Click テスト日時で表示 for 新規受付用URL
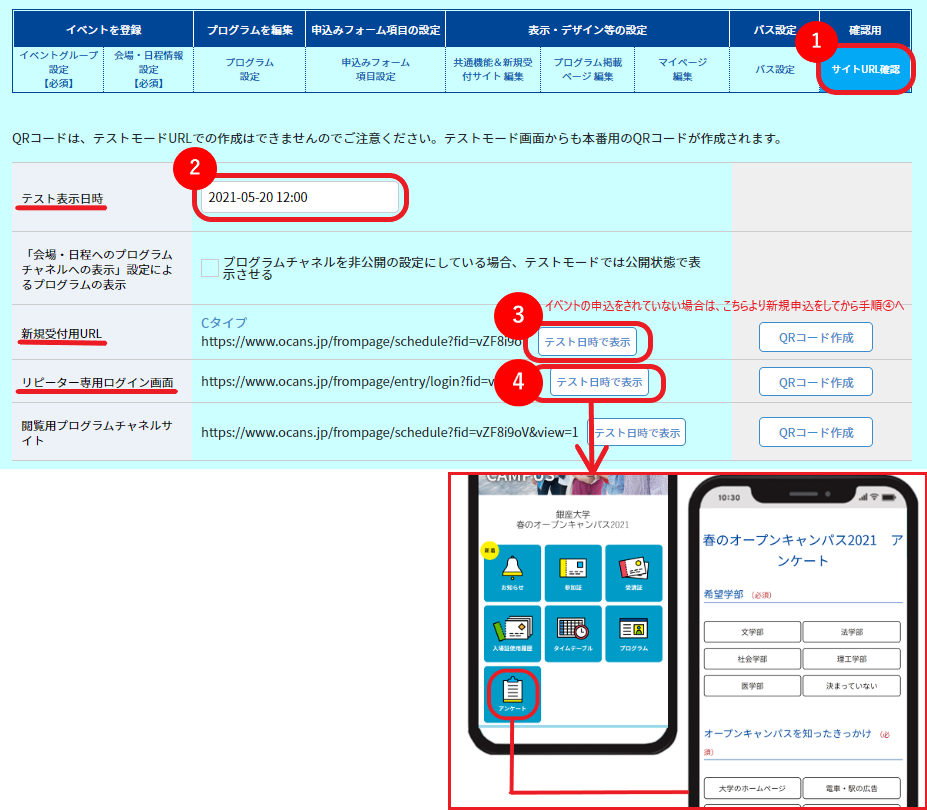Image resolution: width=927 pixels, height=810 pixels. 587,342
